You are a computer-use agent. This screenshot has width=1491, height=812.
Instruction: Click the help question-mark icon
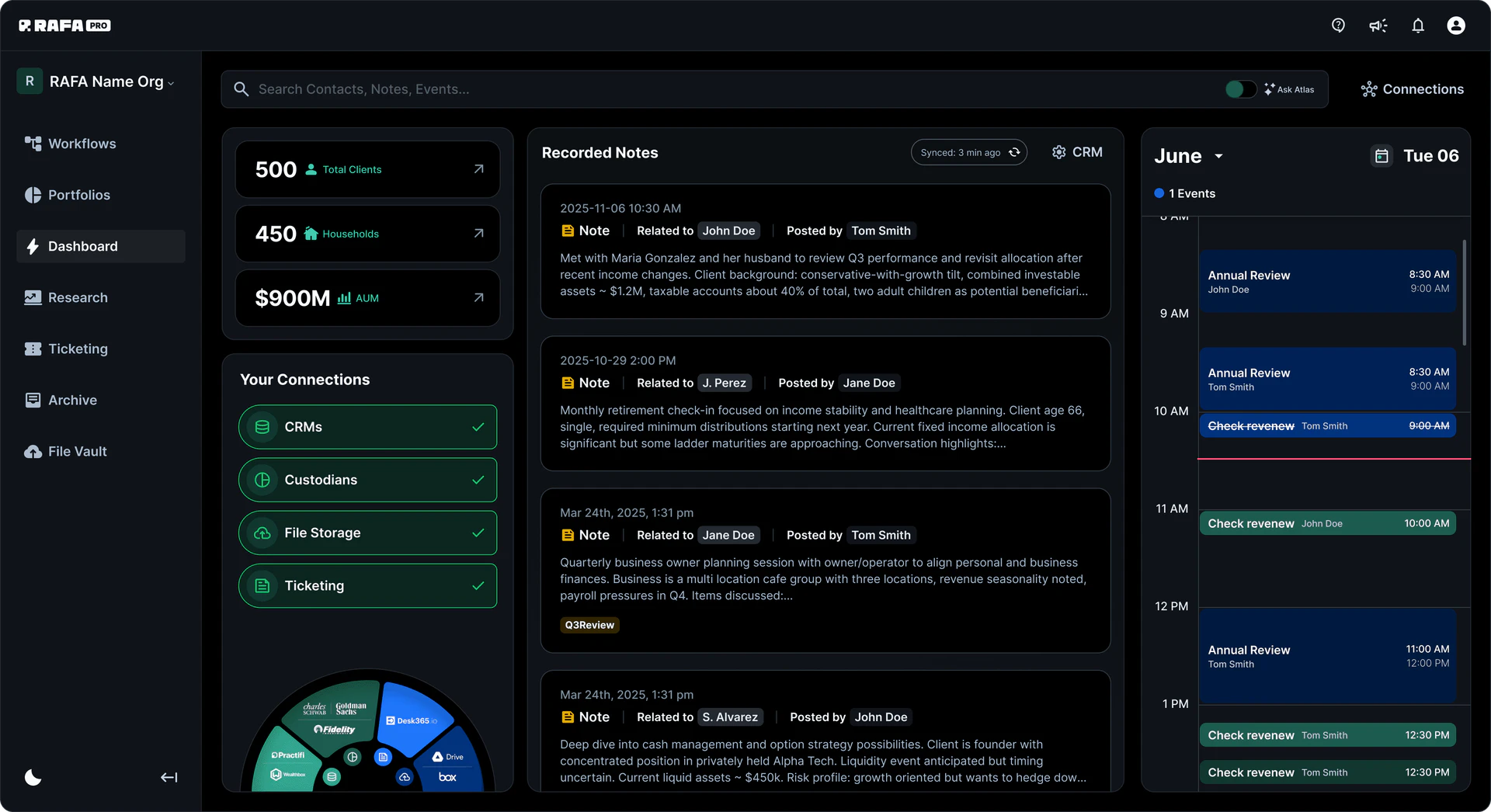click(1338, 25)
